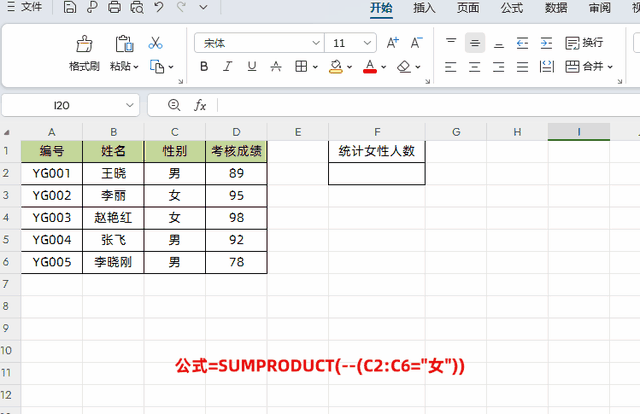640x414 pixels.
Task: Switch to the 页面 ribbon tab
Action: (x=468, y=8)
